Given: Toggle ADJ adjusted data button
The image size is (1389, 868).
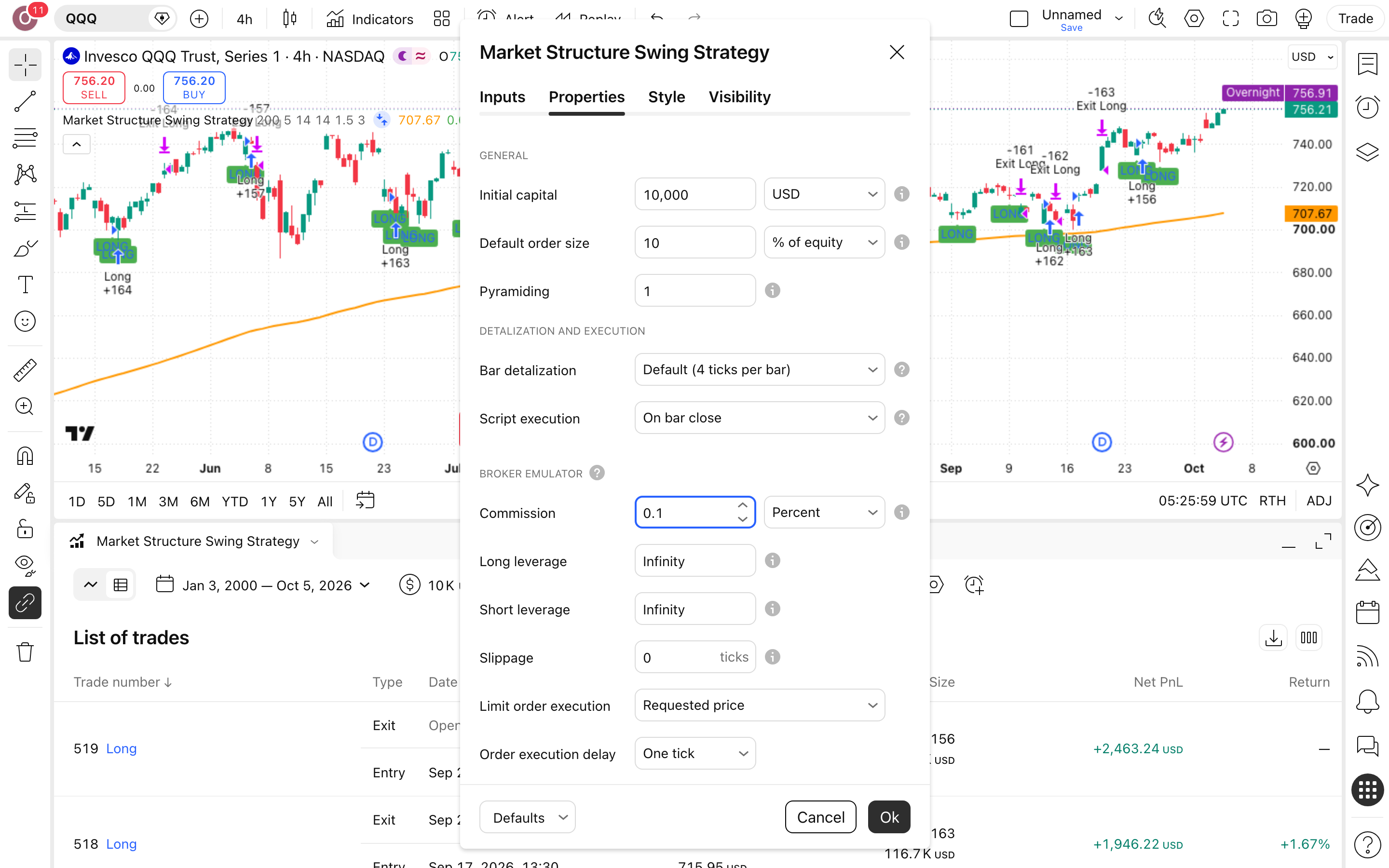Looking at the screenshot, I should tap(1319, 501).
